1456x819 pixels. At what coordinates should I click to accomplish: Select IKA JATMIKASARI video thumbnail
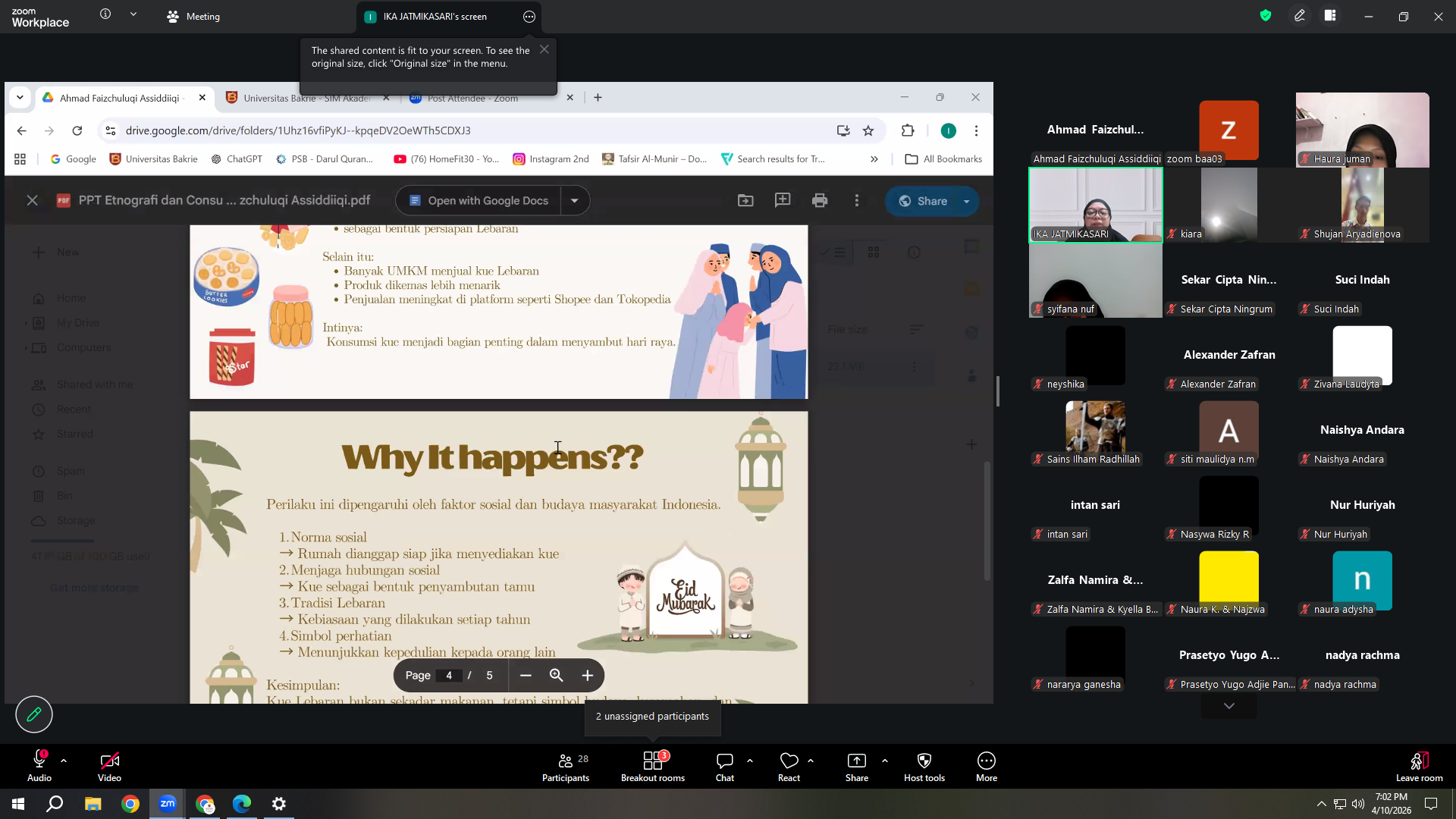(x=1095, y=205)
